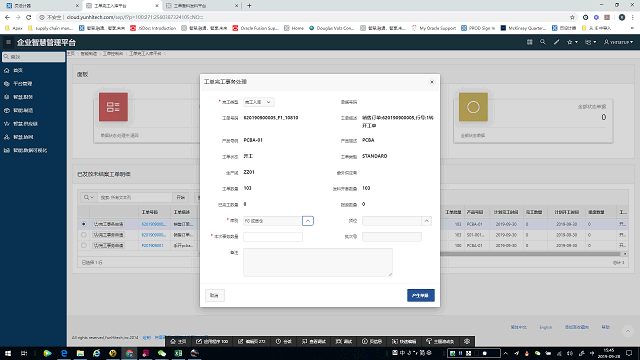Click the grid icon in top navigation bar
Viewport: 640px width, 360px height.
coord(529,42)
